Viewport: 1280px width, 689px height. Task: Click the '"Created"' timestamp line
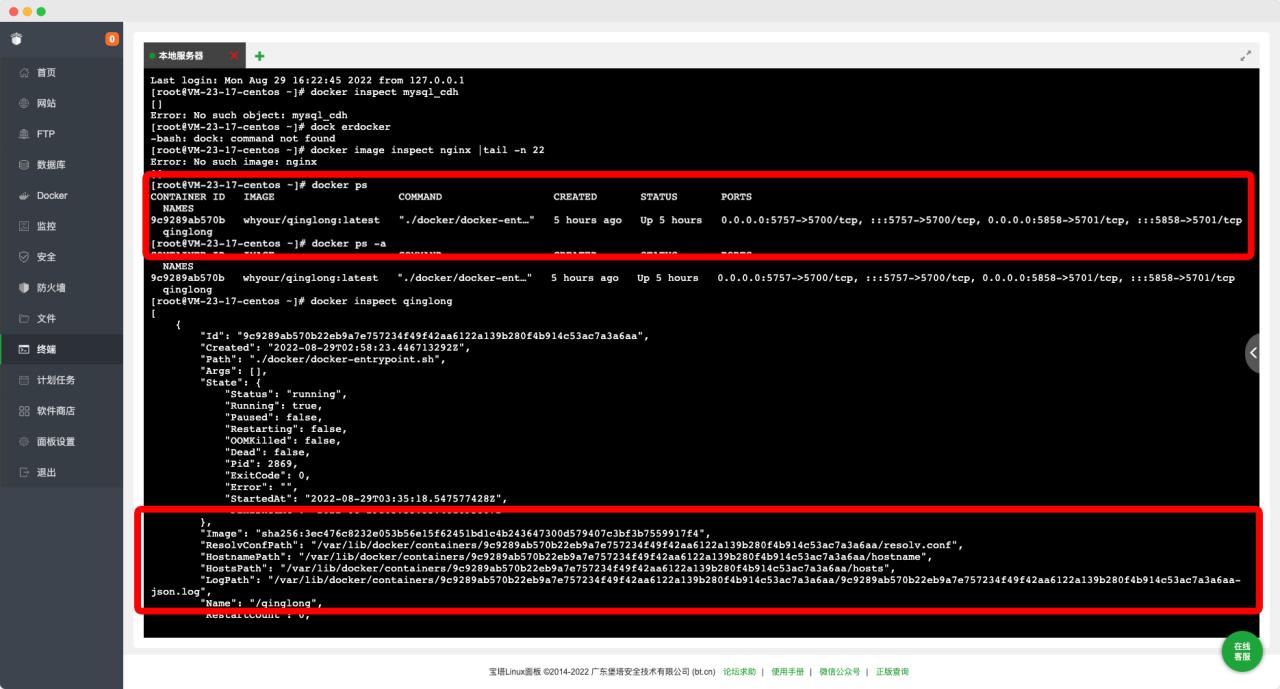(x=336, y=348)
